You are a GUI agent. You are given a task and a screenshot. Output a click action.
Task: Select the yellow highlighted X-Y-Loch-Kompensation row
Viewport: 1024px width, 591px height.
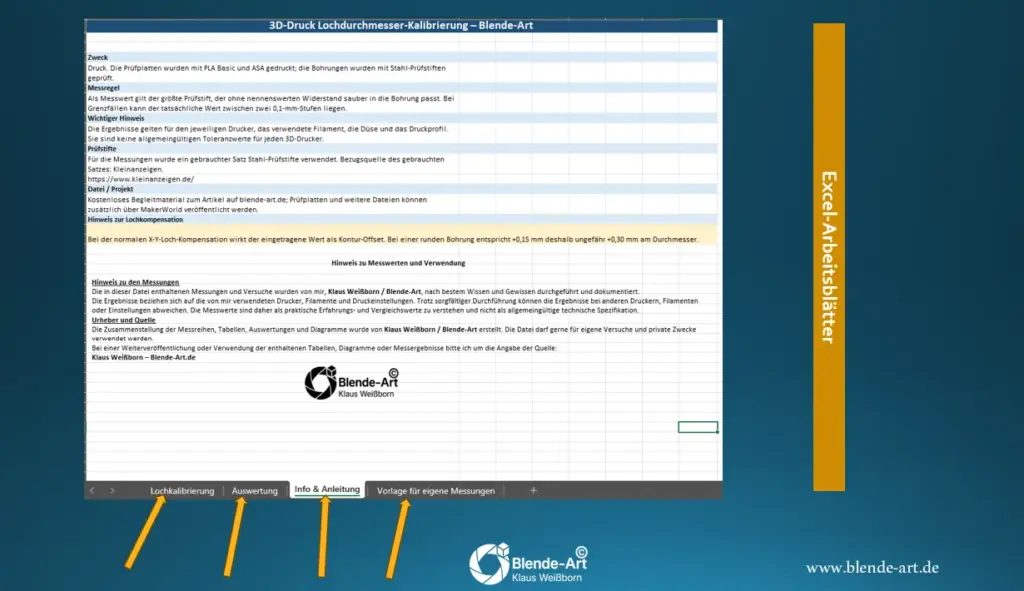point(402,236)
